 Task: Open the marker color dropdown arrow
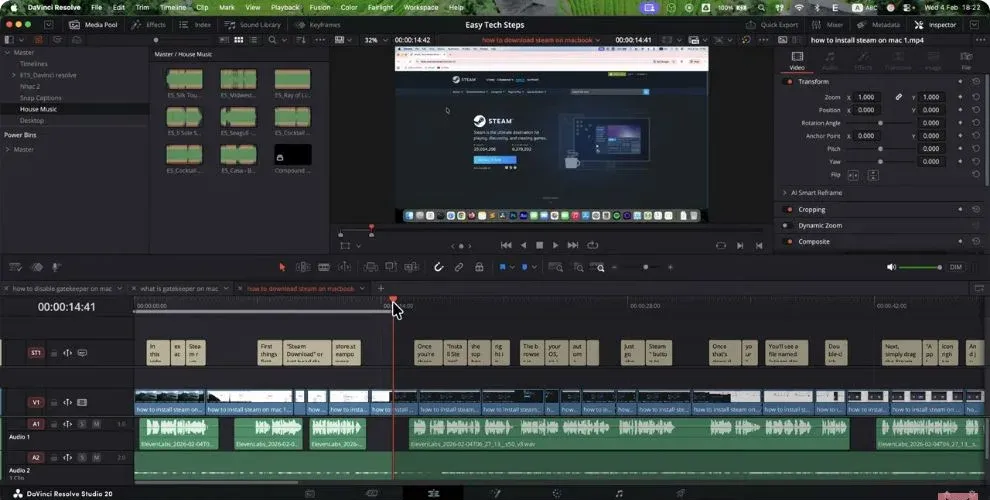[x=534, y=267]
